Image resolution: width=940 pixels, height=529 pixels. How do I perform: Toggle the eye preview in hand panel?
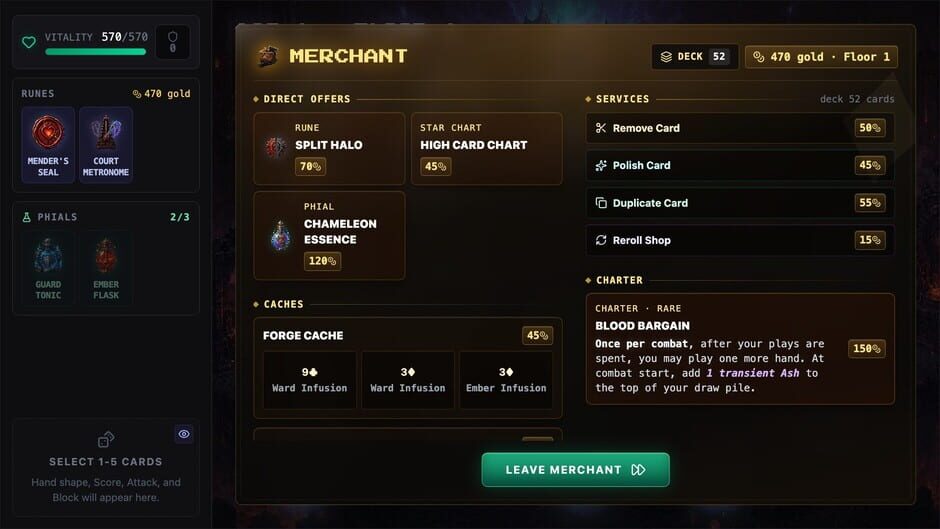[184, 434]
